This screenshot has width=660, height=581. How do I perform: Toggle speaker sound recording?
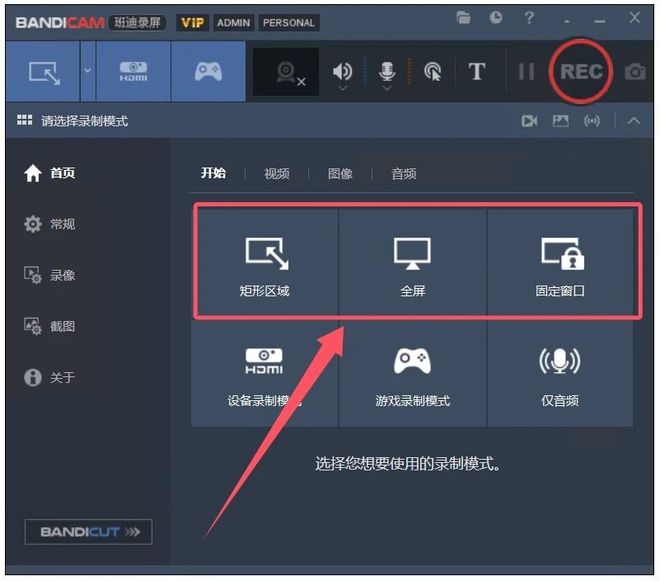343,71
